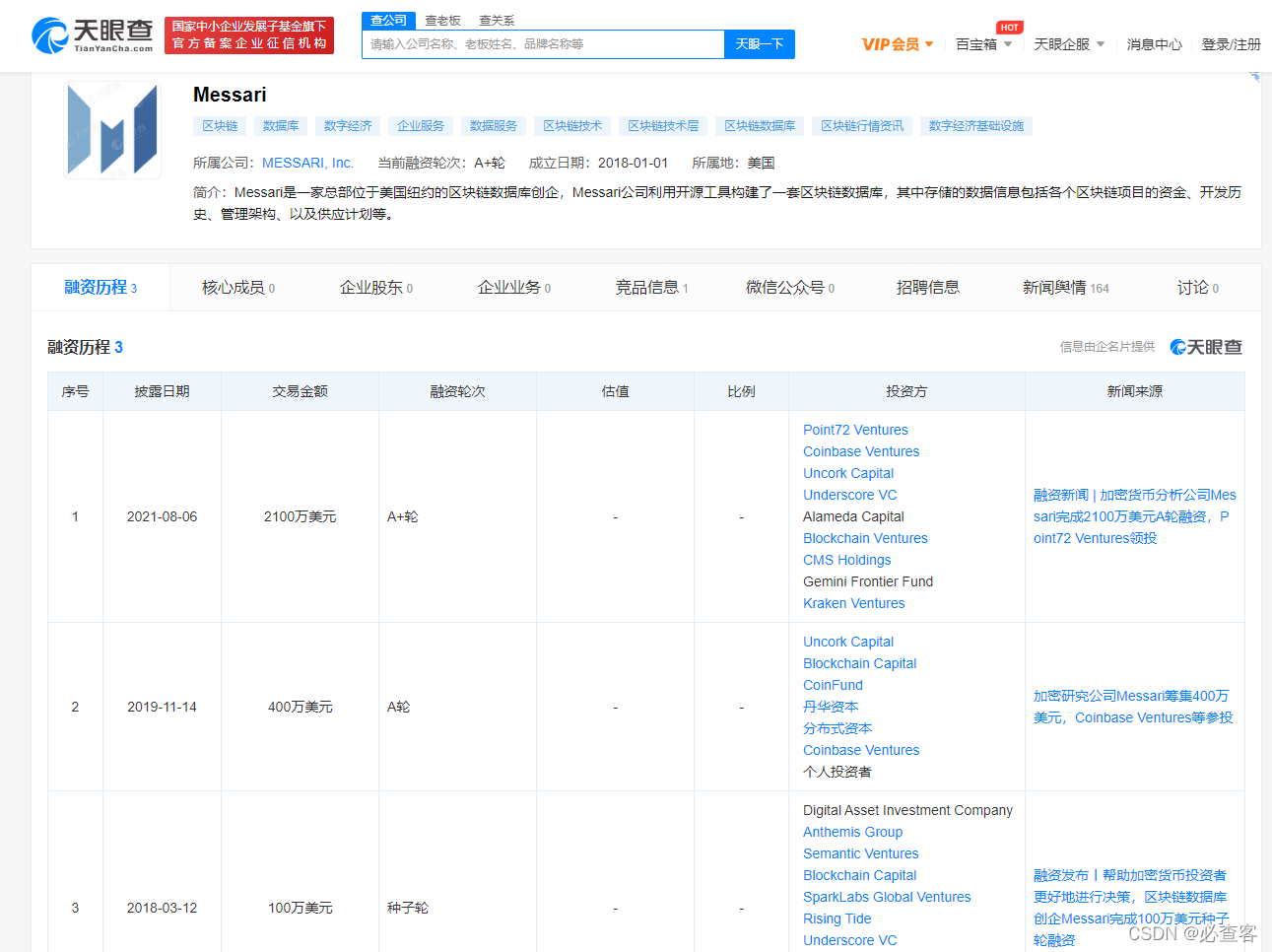Viewport: 1272px width, 952px height.
Task: Switch to the 招聘信息 tab
Action: 928,288
